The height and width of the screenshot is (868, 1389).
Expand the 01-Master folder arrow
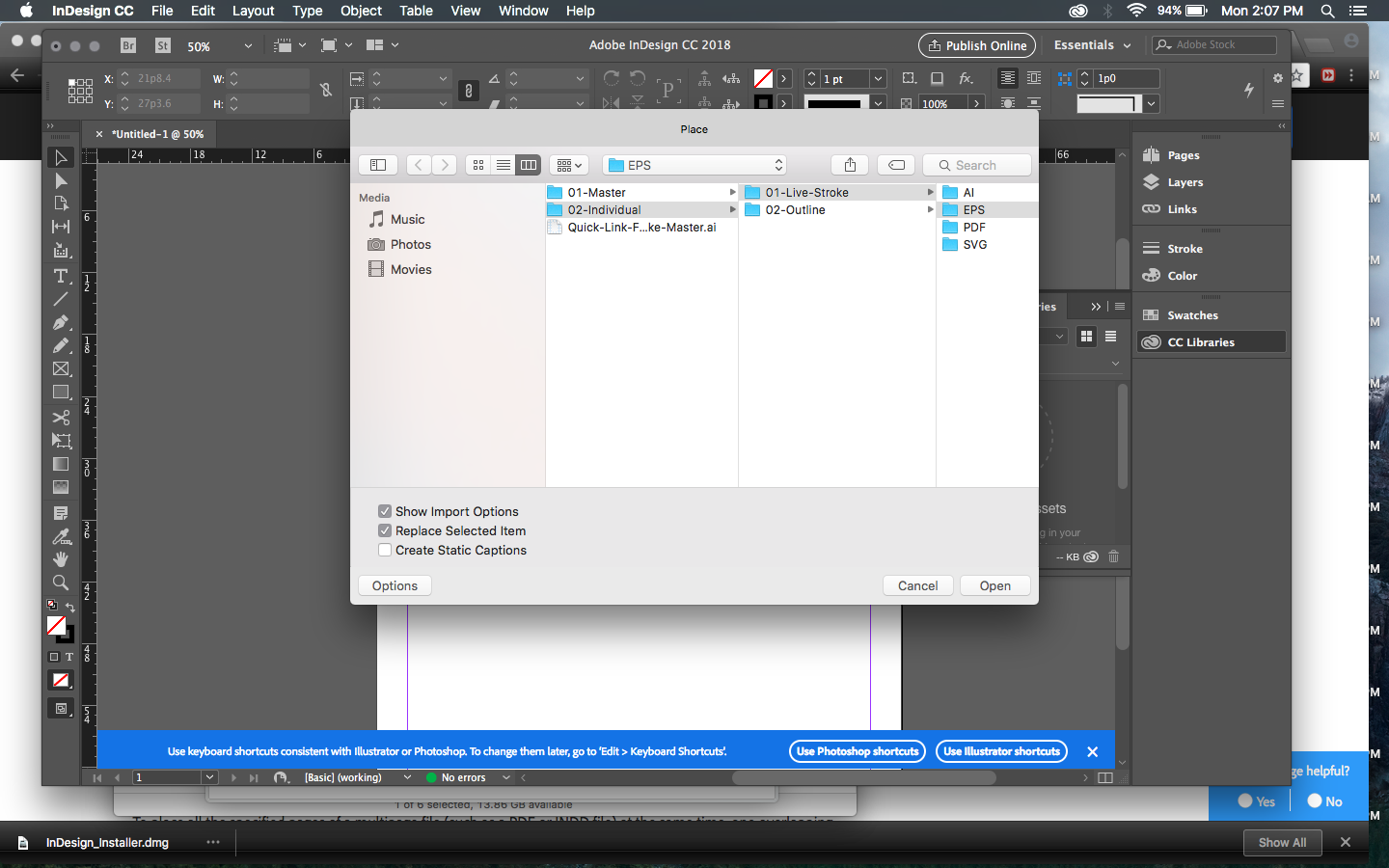[x=733, y=192]
